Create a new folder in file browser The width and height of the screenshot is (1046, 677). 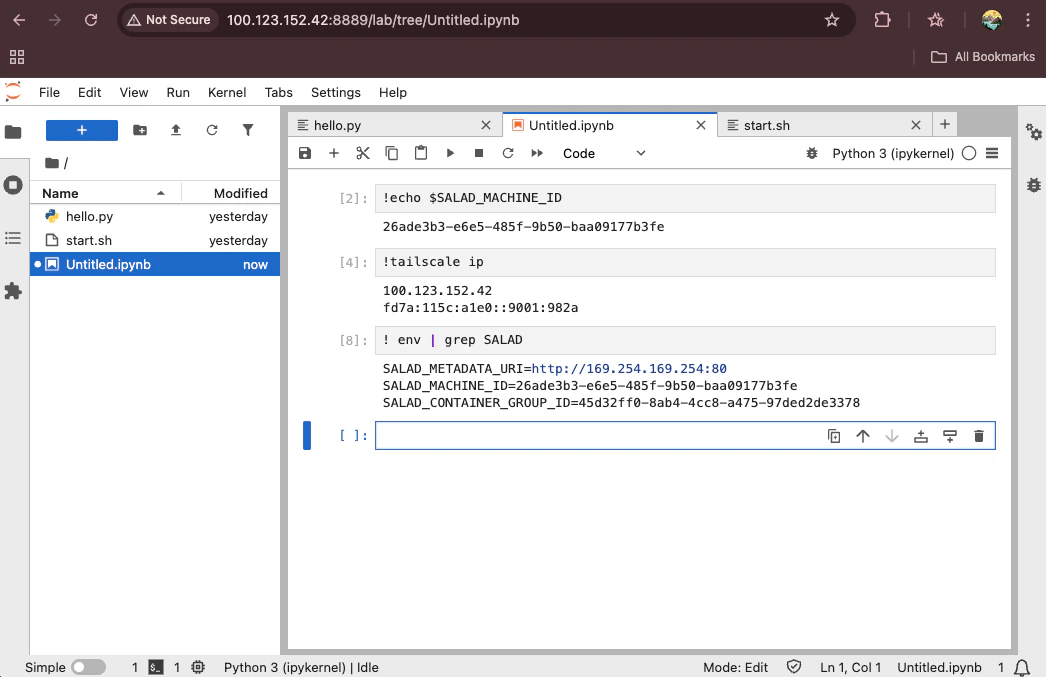140,130
